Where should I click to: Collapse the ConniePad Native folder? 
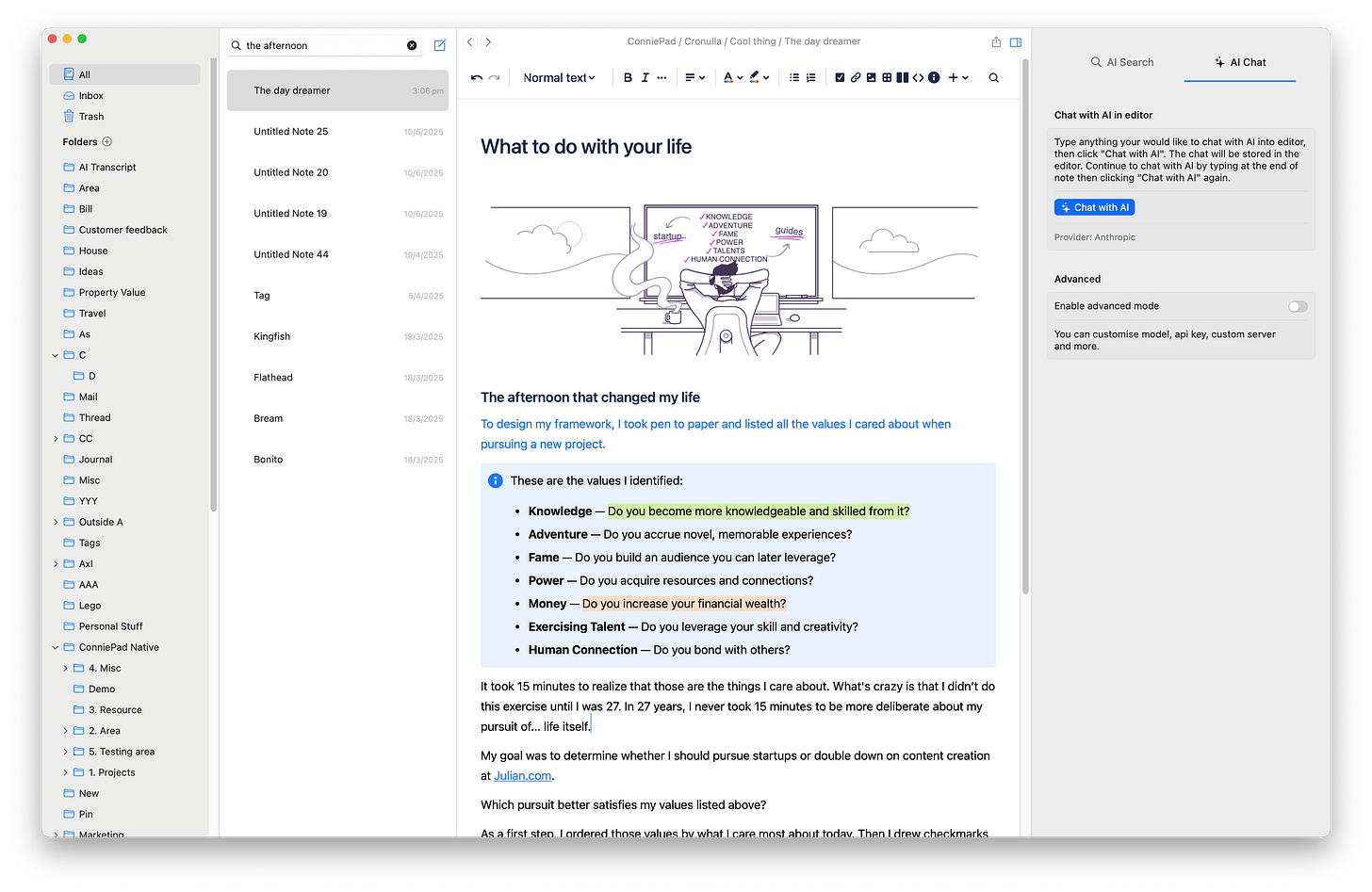(x=55, y=647)
